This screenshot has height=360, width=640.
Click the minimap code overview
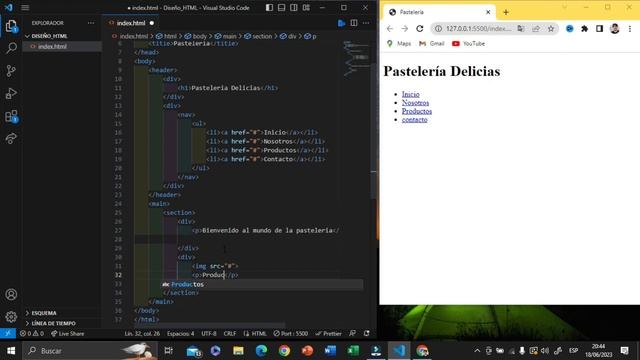(356, 58)
